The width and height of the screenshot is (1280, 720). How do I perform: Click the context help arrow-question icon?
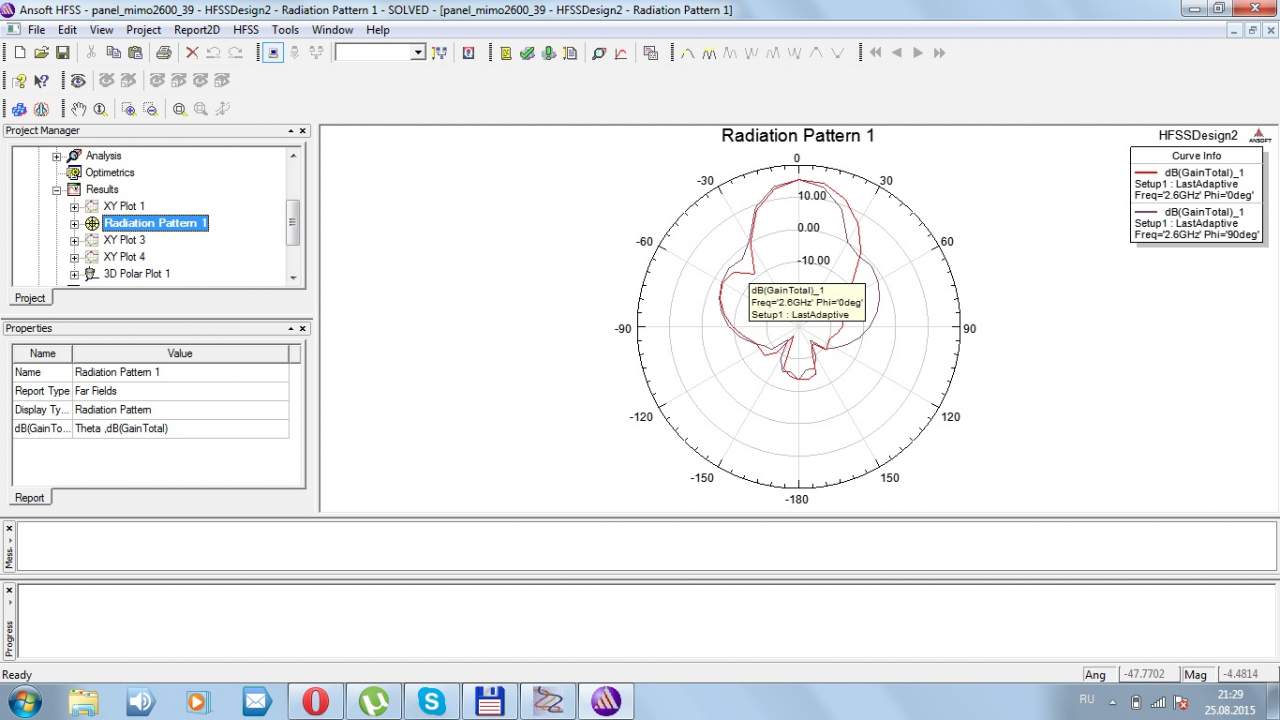(41, 81)
